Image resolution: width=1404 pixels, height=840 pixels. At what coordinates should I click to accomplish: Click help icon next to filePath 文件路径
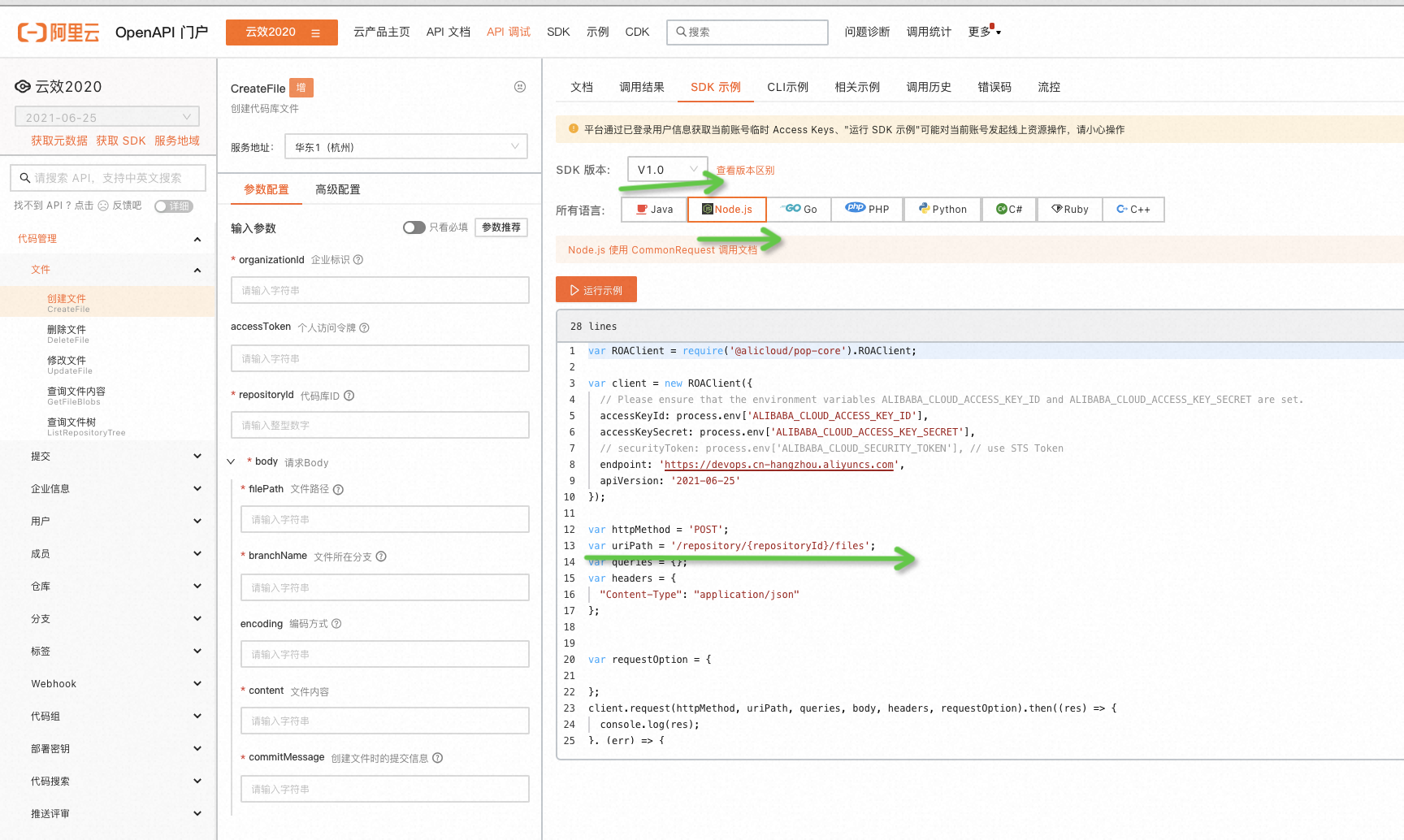[x=339, y=490]
